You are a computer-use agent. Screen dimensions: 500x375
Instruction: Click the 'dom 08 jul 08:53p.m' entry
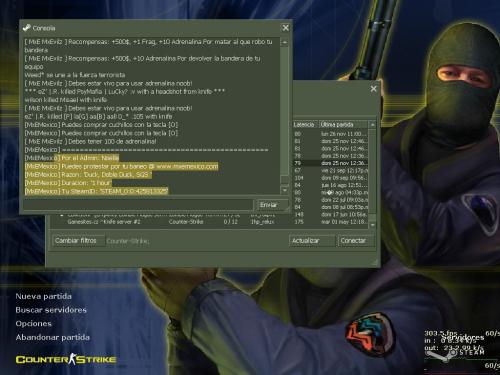pyautogui.click(x=344, y=207)
